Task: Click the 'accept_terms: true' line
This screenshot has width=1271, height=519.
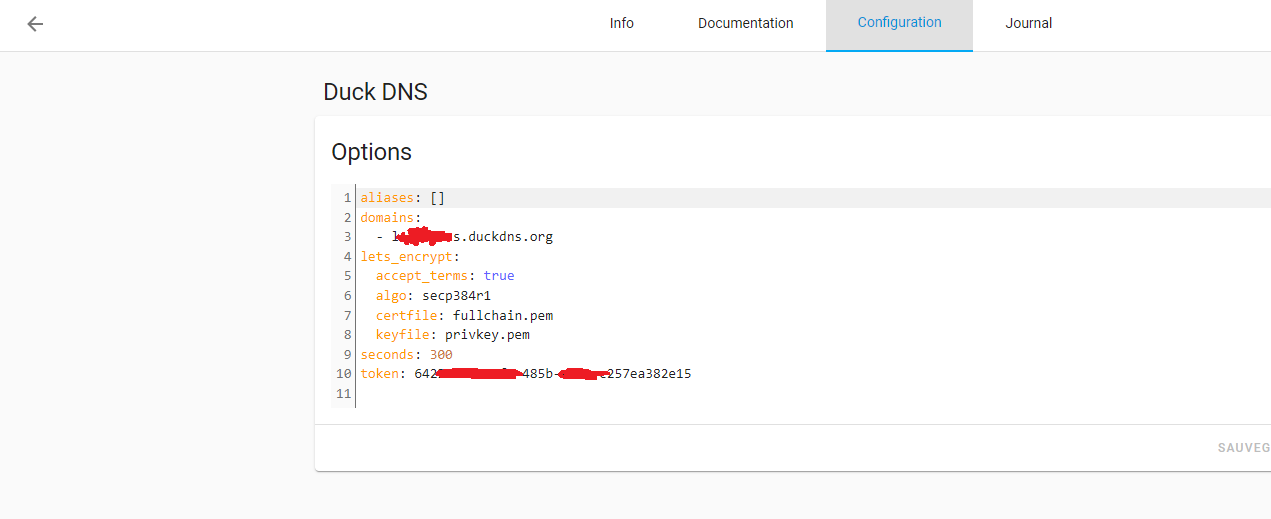Action: (445, 276)
